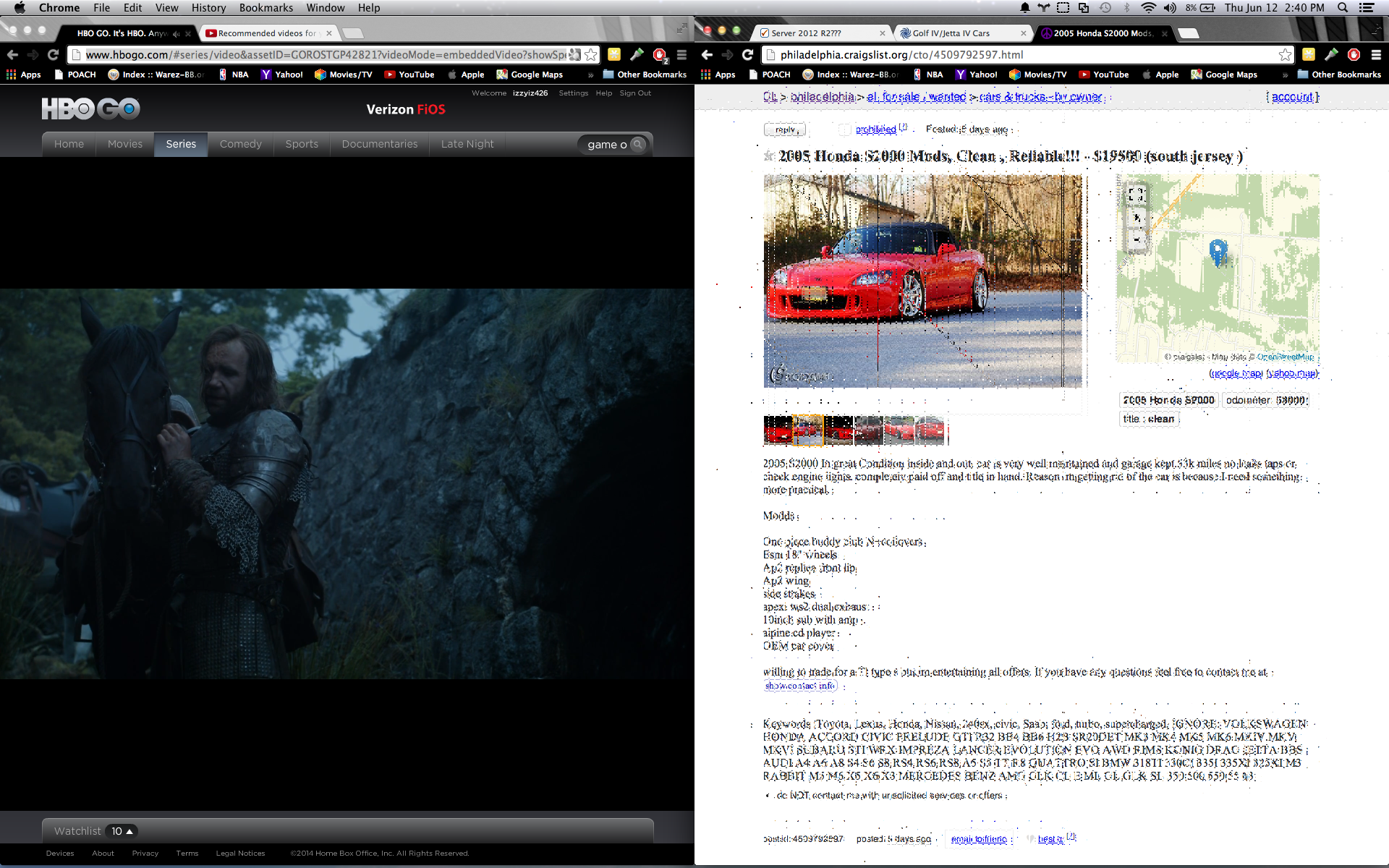The height and width of the screenshot is (868, 1389).
Task: Click the HBO GO search magnifier icon
Action: (637, 144)
